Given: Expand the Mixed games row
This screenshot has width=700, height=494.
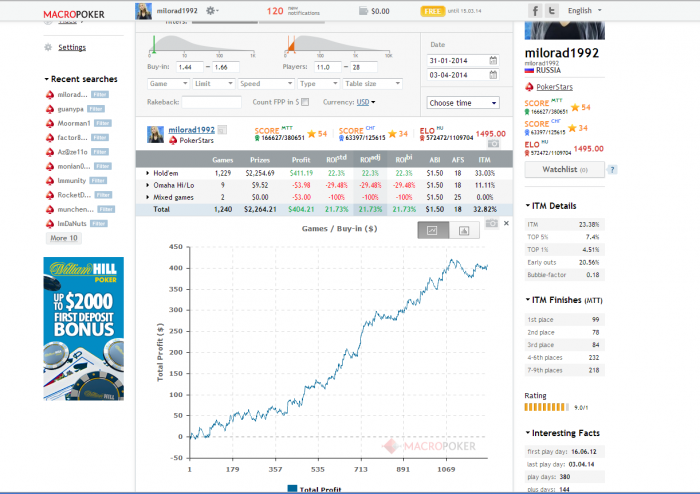Looking at the screenshot, I should (x=148, y=197).
